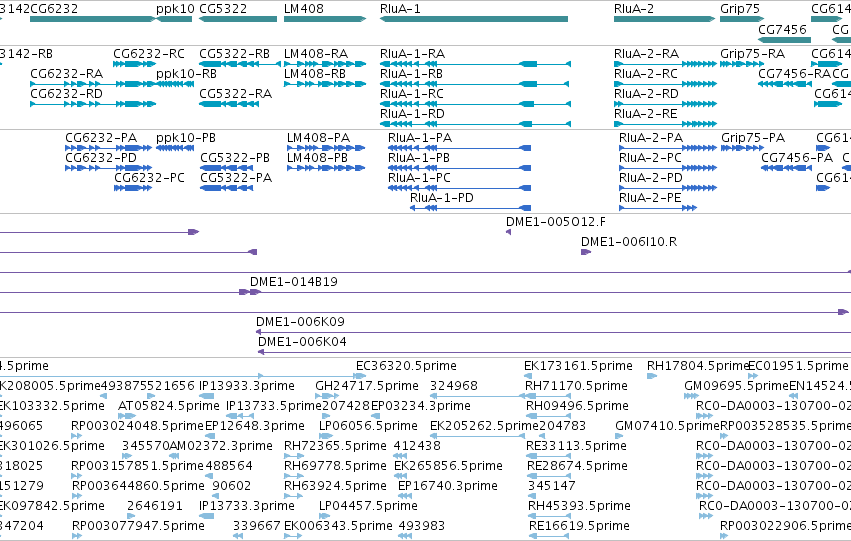
Task: Select the LM408-PB protein
Action: pos(326,168)
